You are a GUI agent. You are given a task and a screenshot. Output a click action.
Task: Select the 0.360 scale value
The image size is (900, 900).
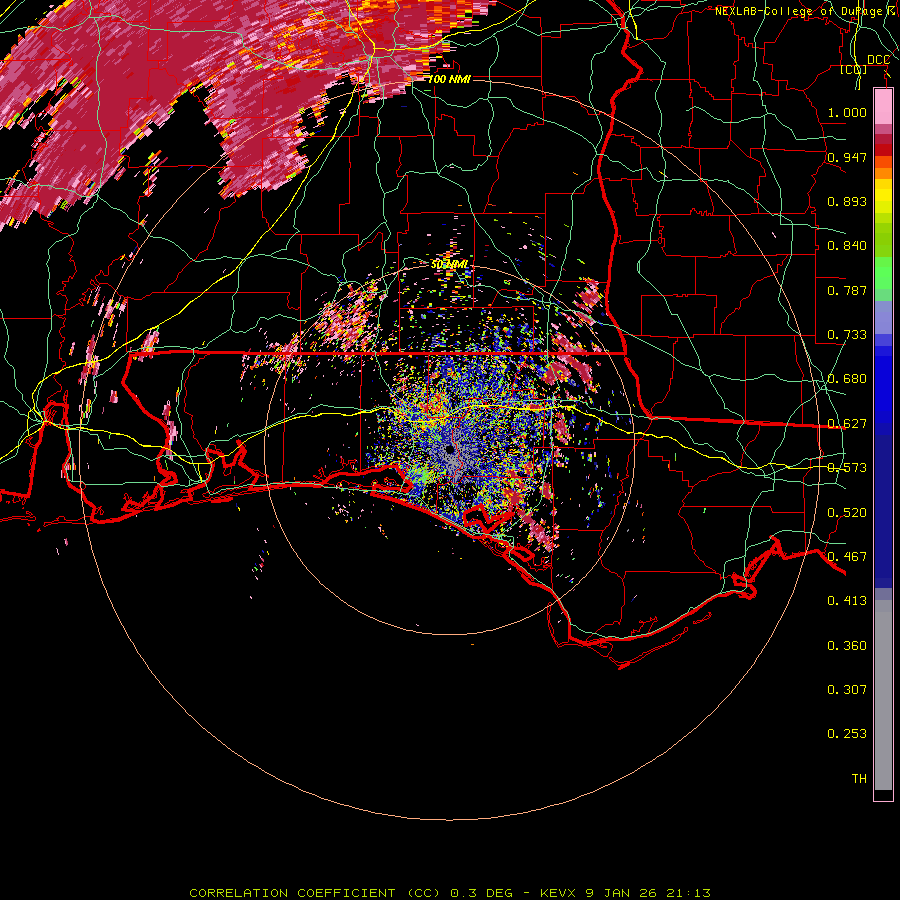pos(847,646)
